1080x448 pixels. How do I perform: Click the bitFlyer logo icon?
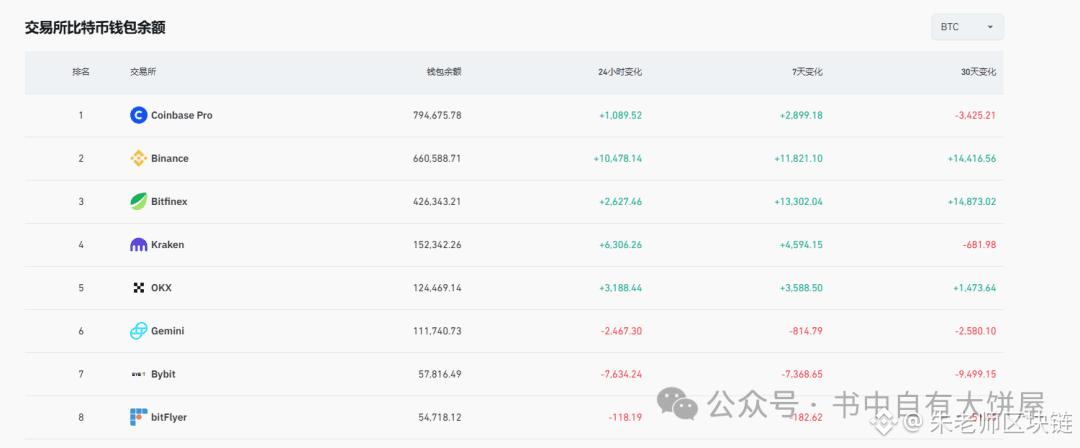(x=139, y=416)
